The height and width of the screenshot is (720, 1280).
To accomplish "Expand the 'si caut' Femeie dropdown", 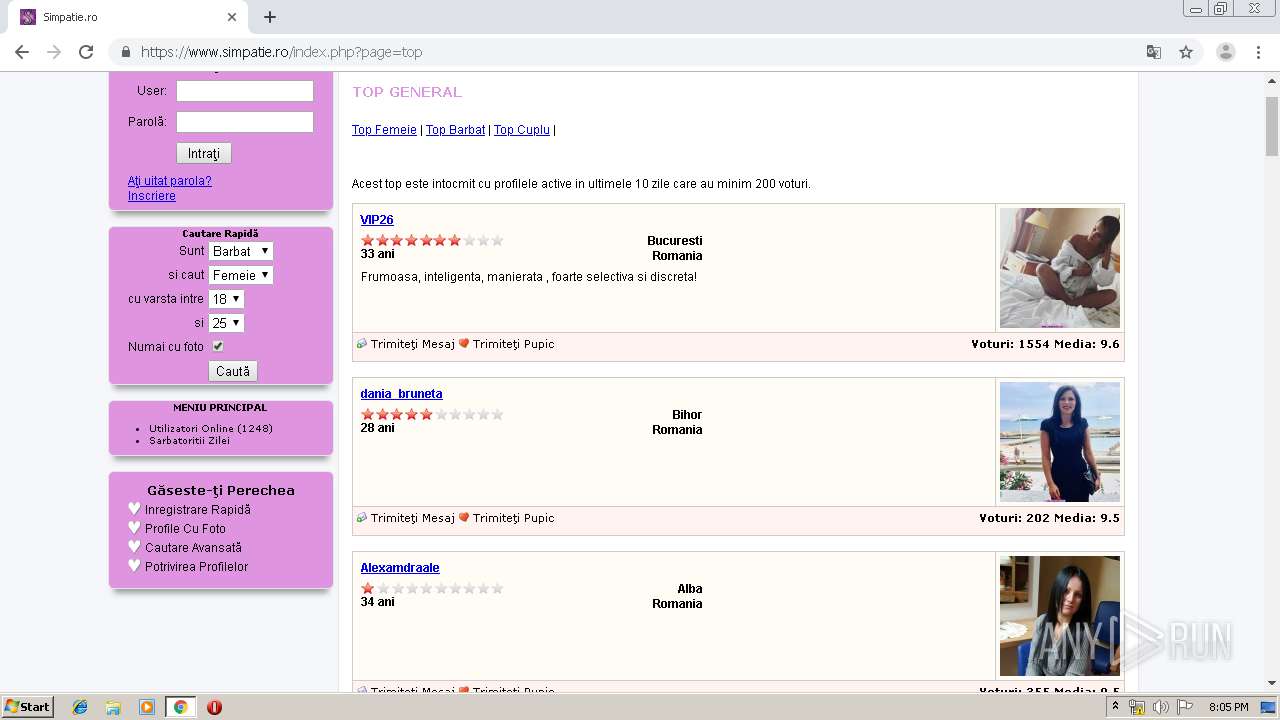I will [x=241, y=275].
